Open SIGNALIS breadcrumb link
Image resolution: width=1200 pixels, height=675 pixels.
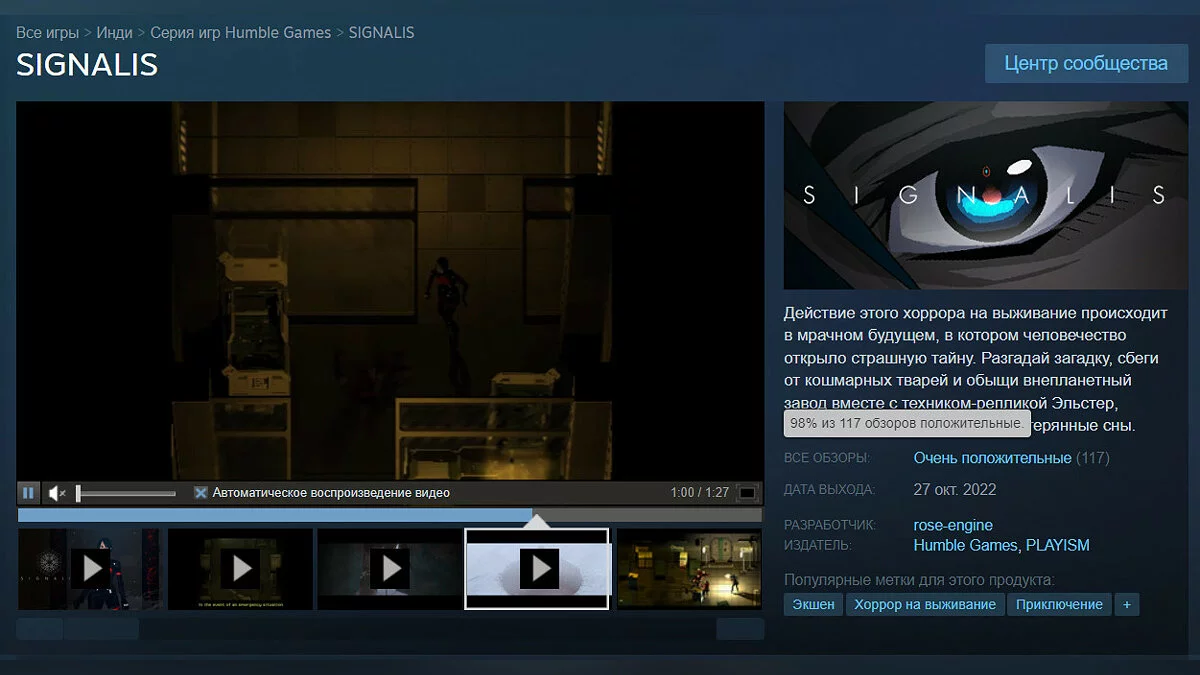pos(381,32)
